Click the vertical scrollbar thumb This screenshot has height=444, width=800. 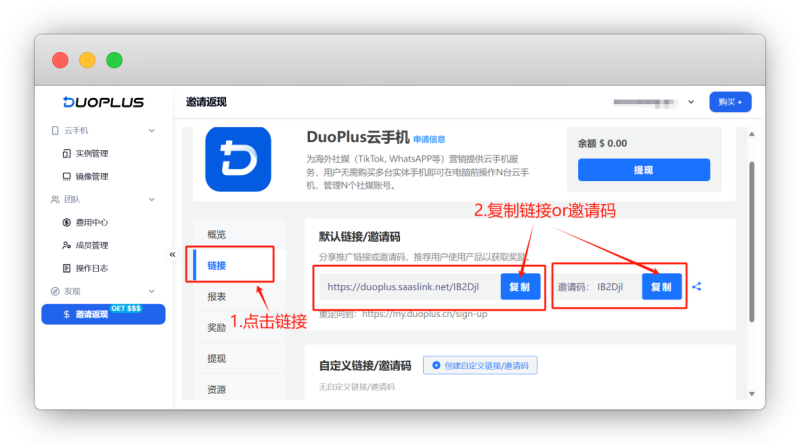pyautogui.click(x=752, y=241)
